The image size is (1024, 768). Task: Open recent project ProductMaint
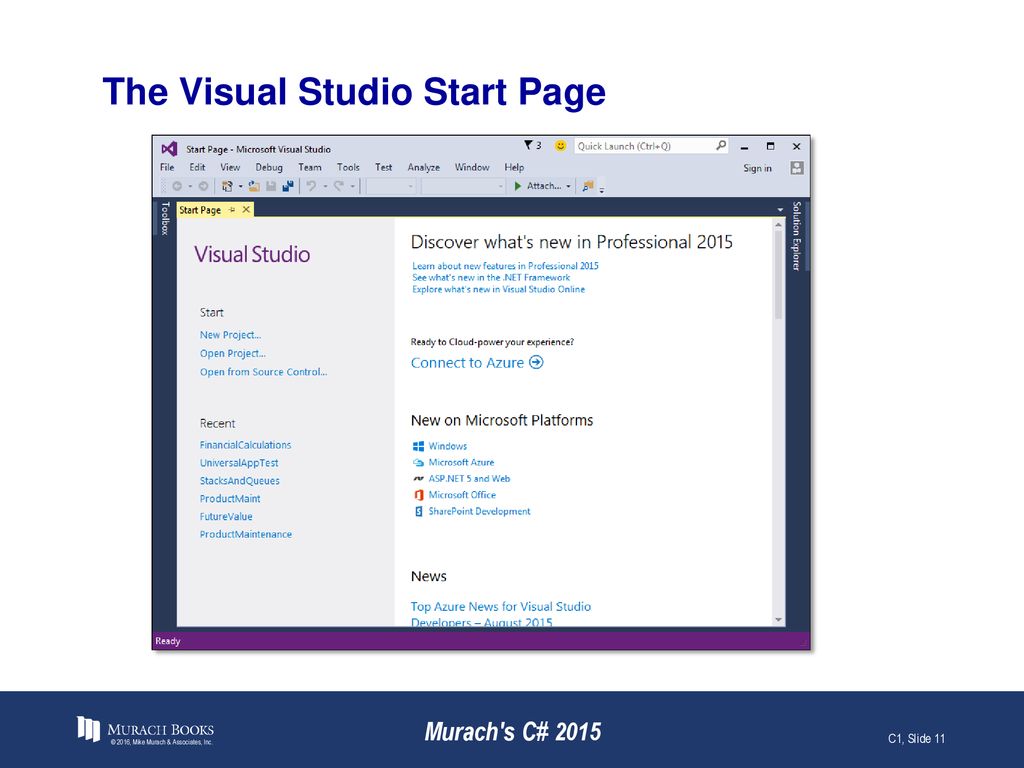click(230, 498)
